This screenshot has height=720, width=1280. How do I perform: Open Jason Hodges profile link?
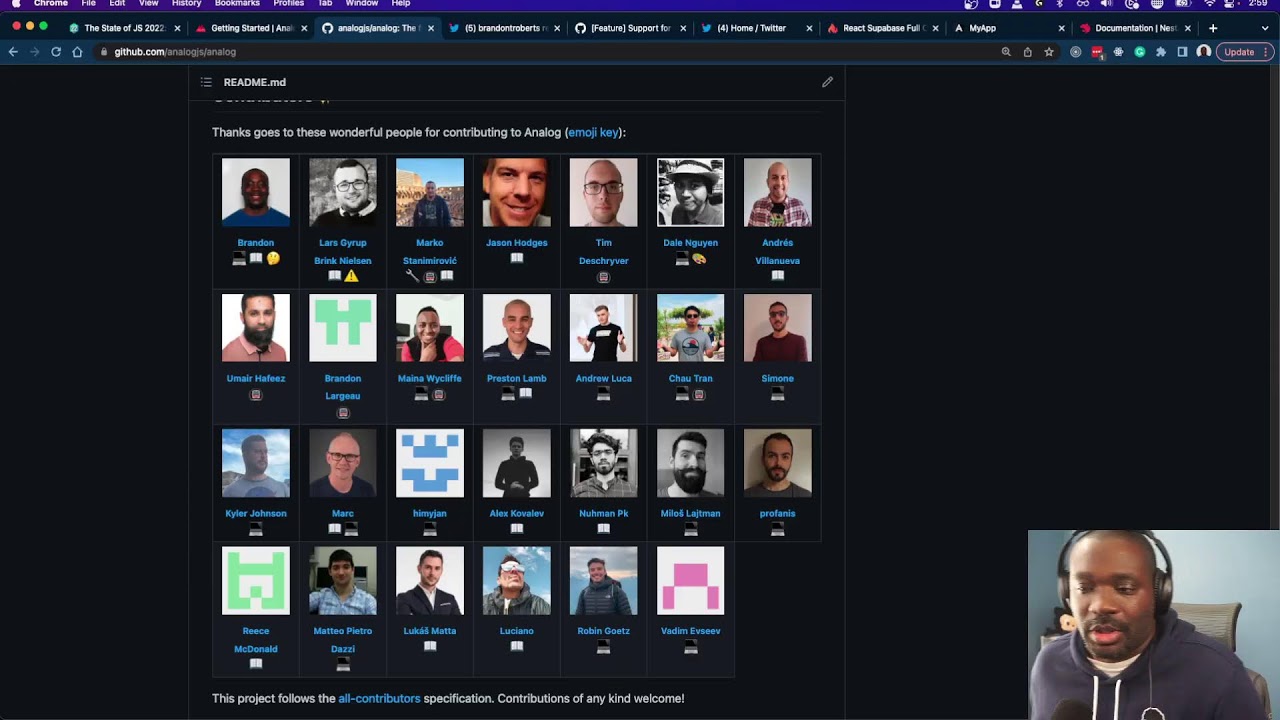coord(517,243)
